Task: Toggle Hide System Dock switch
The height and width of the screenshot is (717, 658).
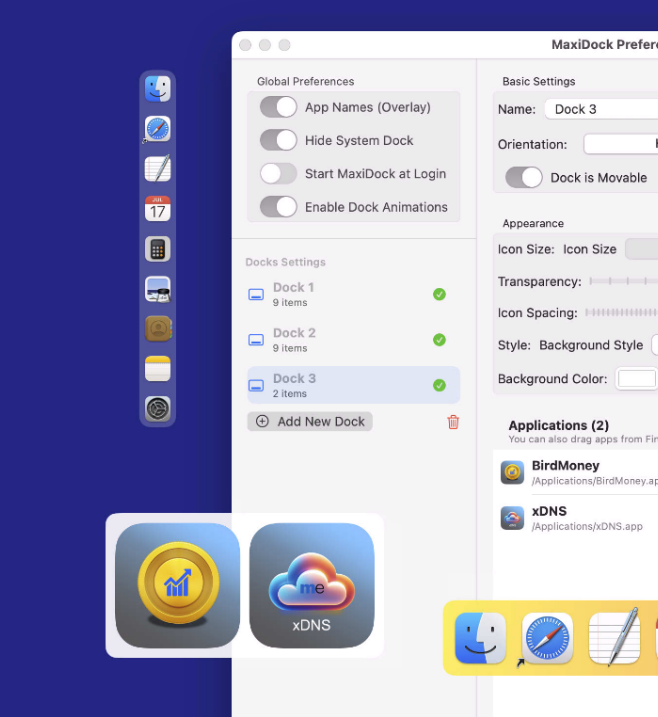Action: 278,140
